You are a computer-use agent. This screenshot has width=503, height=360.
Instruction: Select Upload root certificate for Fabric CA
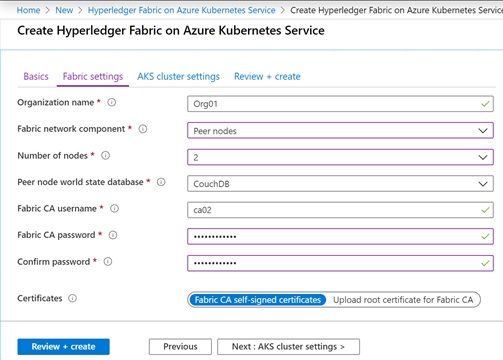(x=403, y=300)
